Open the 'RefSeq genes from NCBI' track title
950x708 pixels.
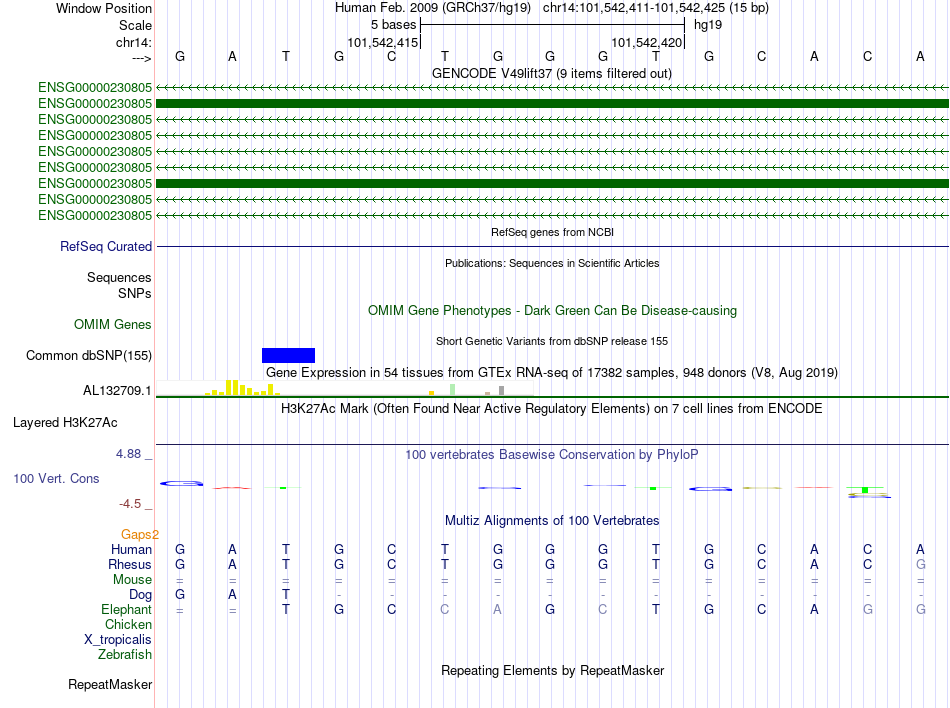552,232
